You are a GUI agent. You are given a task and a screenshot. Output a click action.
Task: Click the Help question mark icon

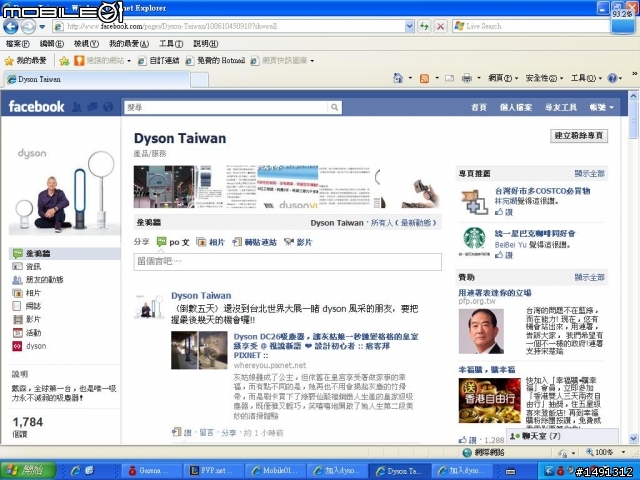point(612,78)
